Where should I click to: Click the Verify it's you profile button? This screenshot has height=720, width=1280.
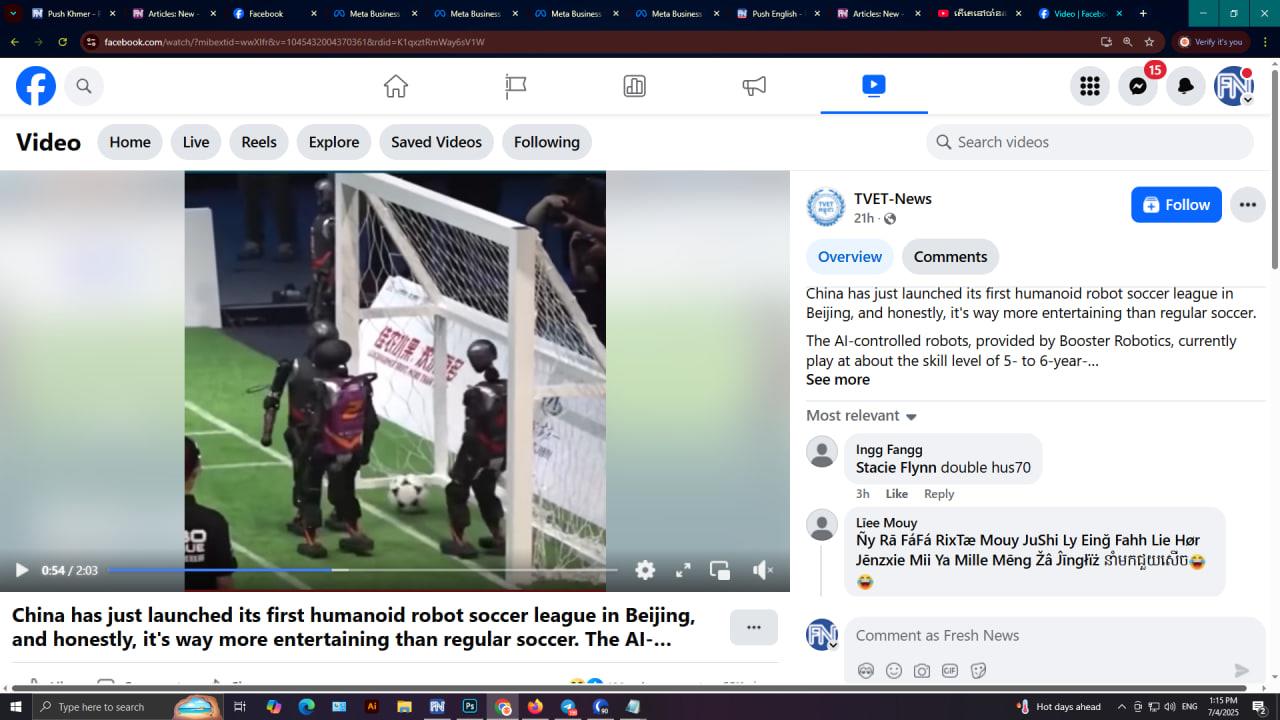pos(1212,42)
